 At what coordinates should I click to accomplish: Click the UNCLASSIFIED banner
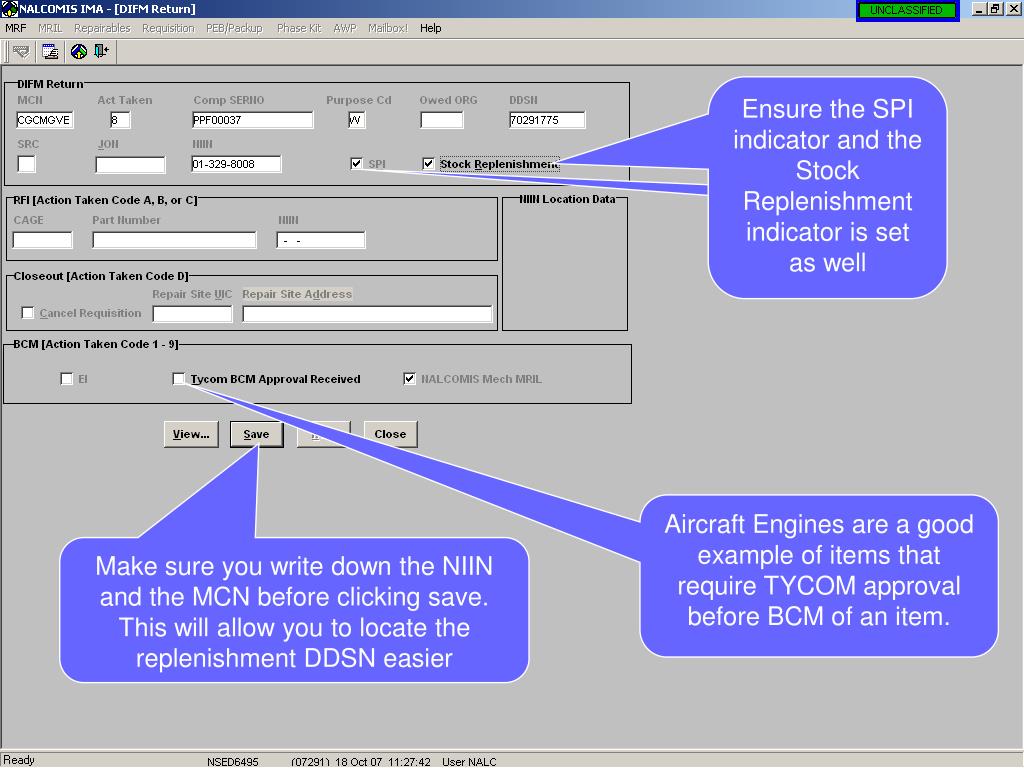pos(907,10)
